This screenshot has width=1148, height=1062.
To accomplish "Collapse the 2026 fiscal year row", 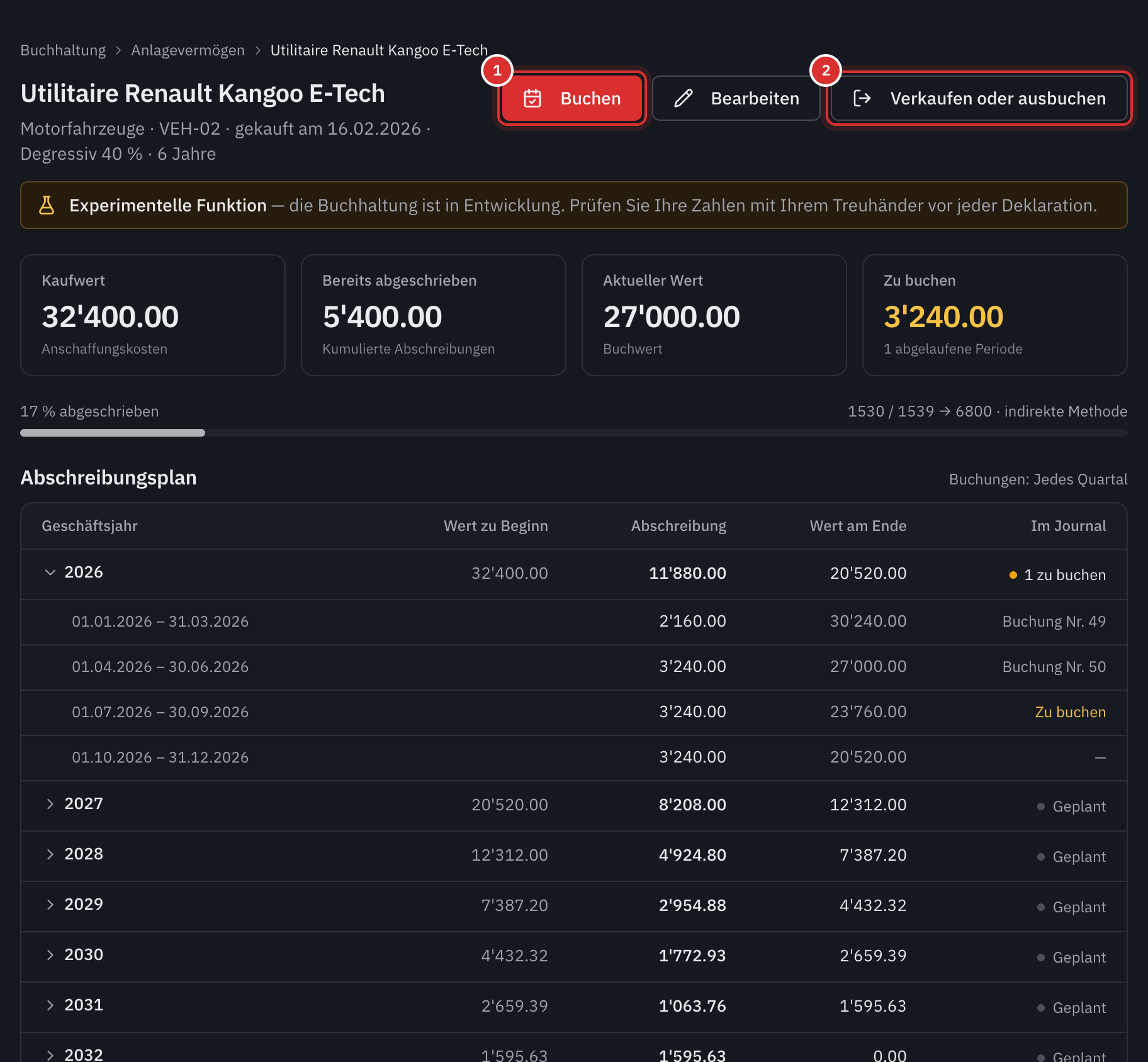I will coord(50,573).
